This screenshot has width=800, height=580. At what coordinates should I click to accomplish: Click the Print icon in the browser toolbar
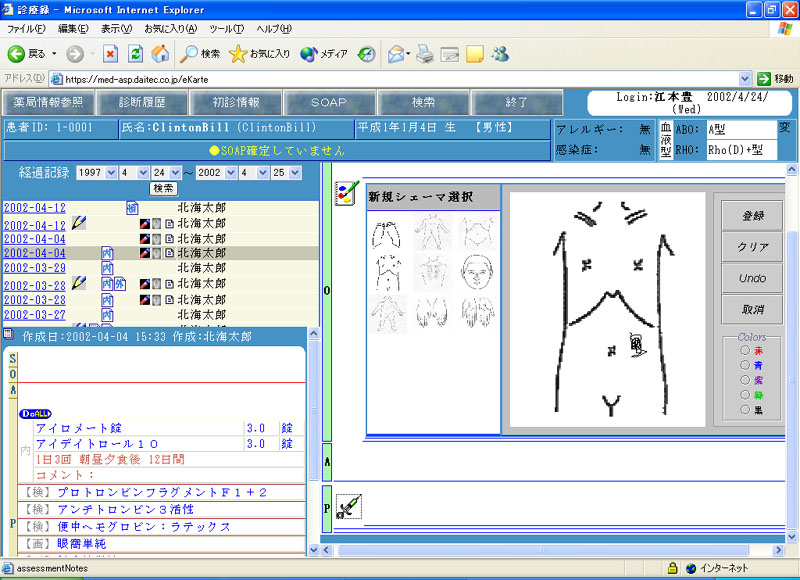point(424,53)
